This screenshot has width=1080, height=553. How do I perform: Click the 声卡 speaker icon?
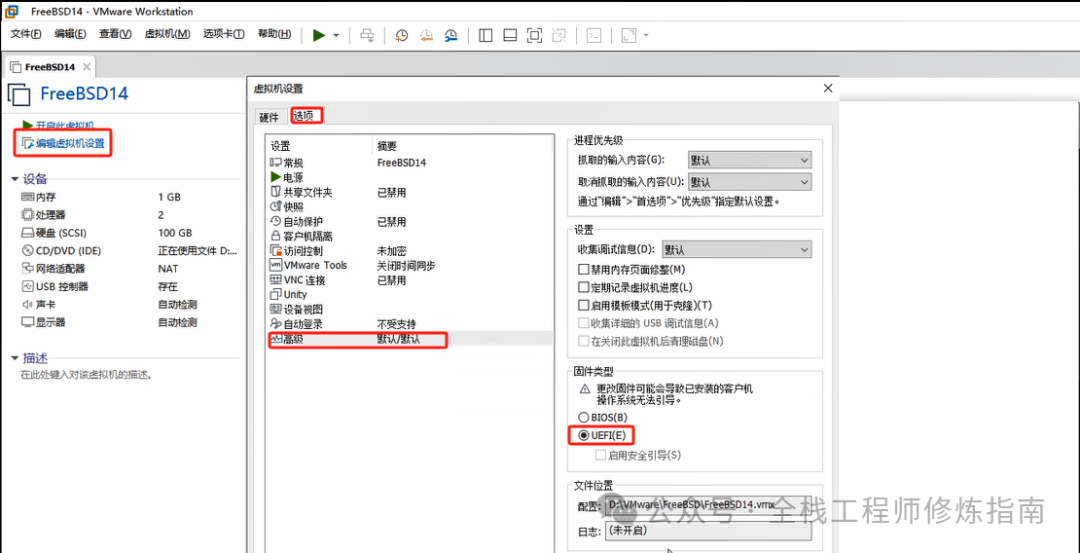pyautogui.click(x=28, y=304)
